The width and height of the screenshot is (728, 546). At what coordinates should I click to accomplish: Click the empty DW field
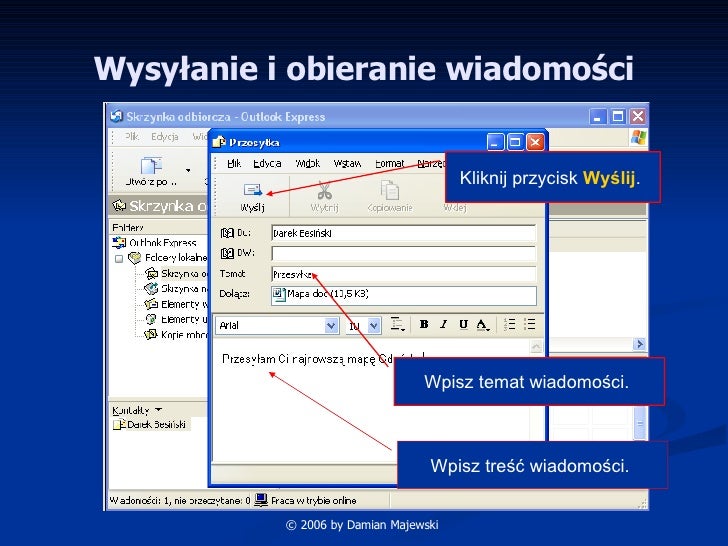pos(403,254)
